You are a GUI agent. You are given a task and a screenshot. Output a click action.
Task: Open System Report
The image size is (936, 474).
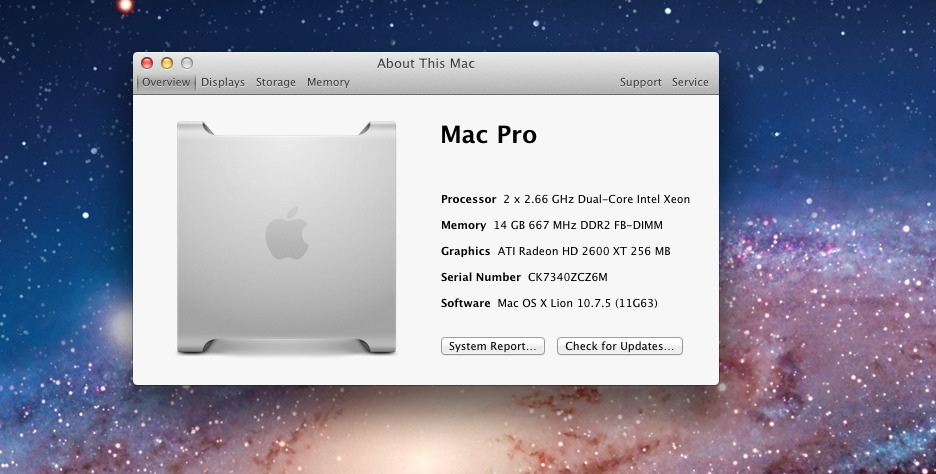(x=492, y=346)
